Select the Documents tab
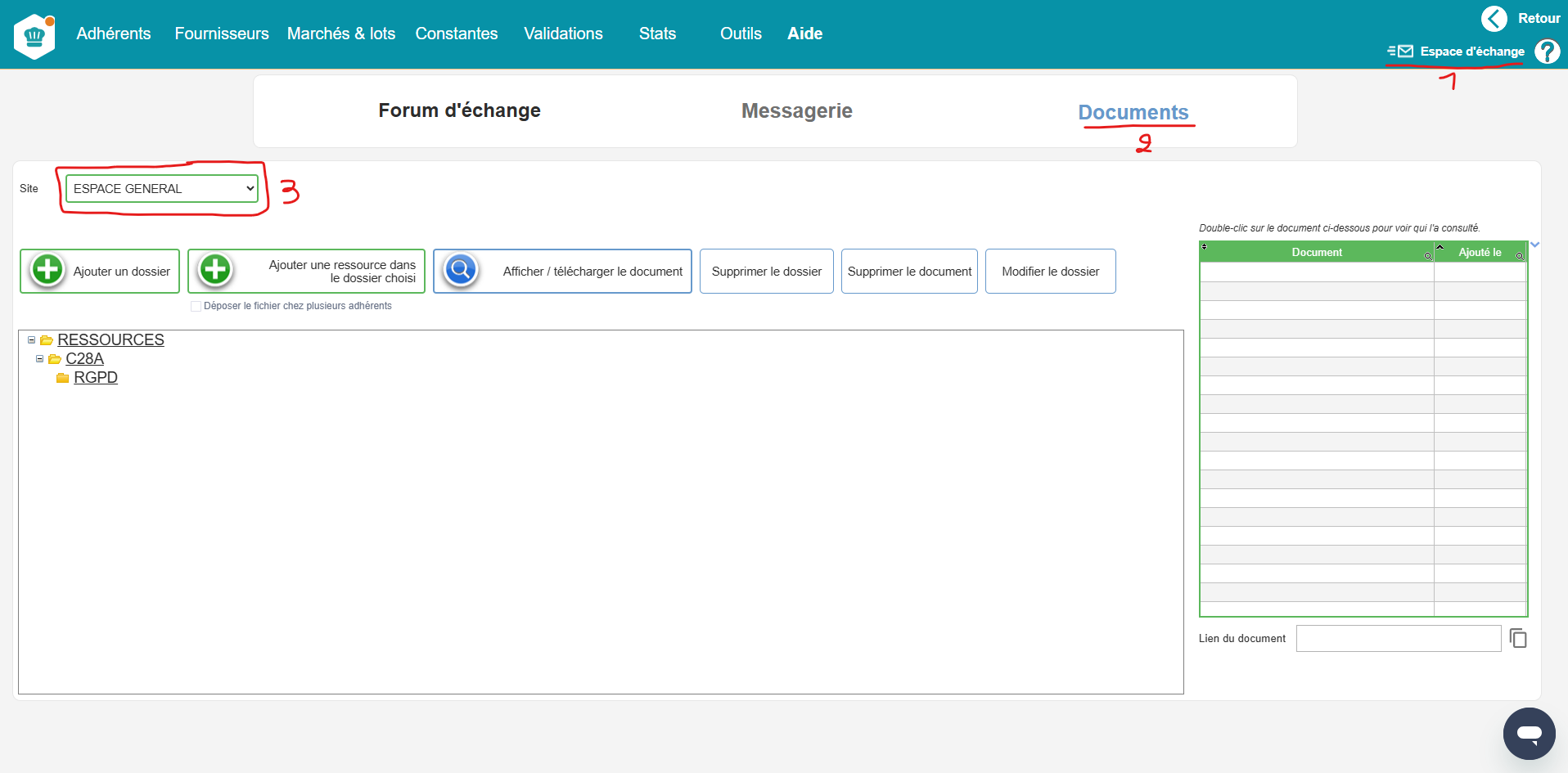The image size is (1568, 773). 1133,112
